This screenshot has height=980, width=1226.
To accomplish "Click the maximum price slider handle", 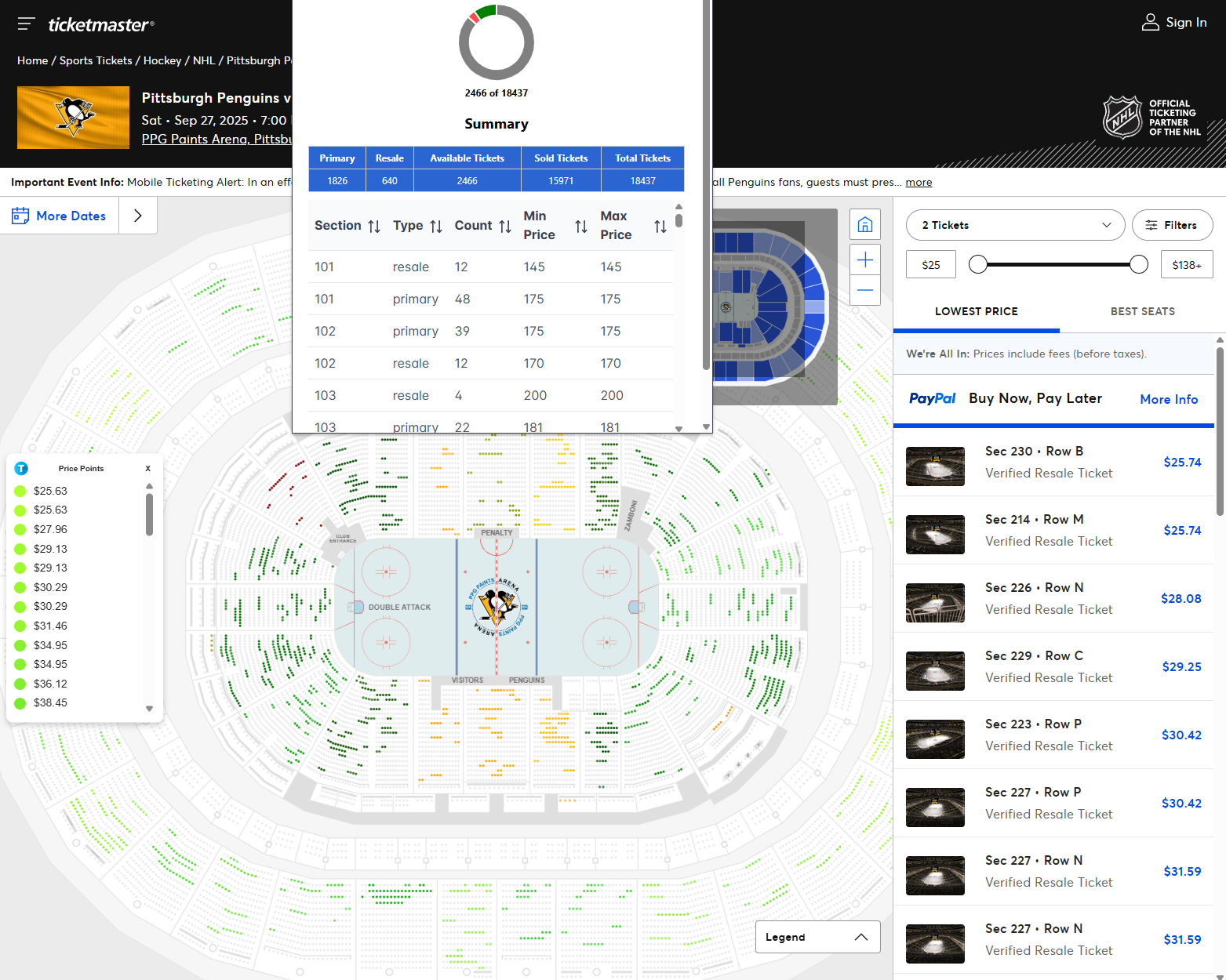I will click(1139, 264).
